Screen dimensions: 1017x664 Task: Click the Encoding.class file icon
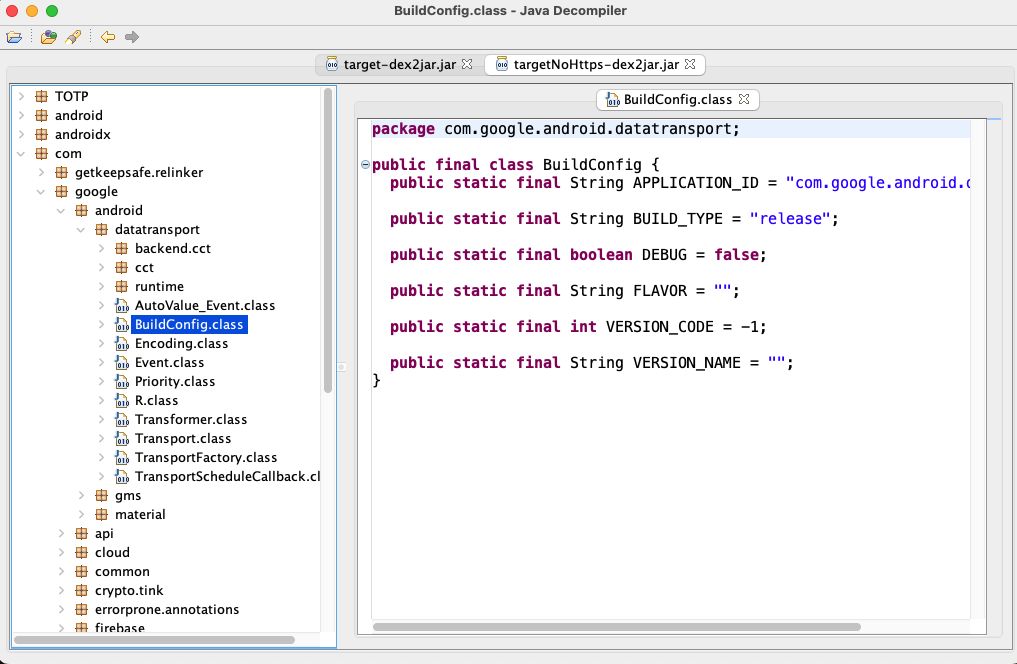(x=121, y=344)
